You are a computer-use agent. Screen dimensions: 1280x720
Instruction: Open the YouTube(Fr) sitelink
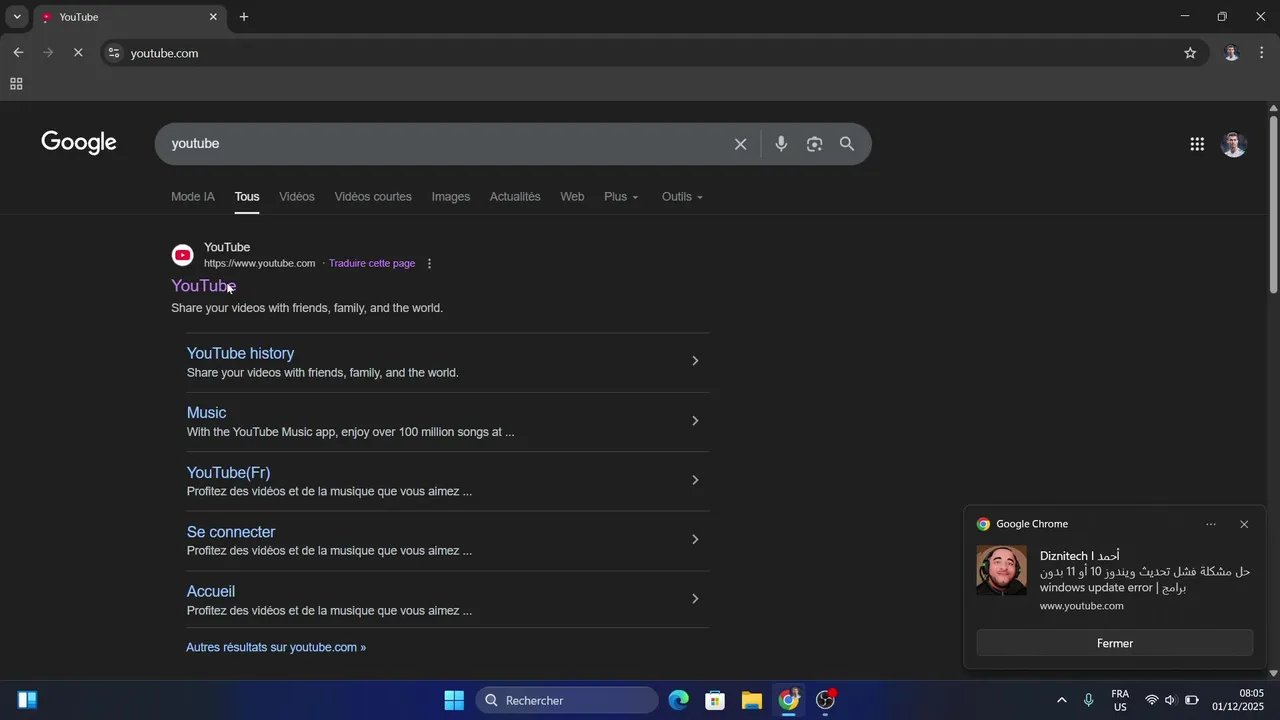pos(228,473)
